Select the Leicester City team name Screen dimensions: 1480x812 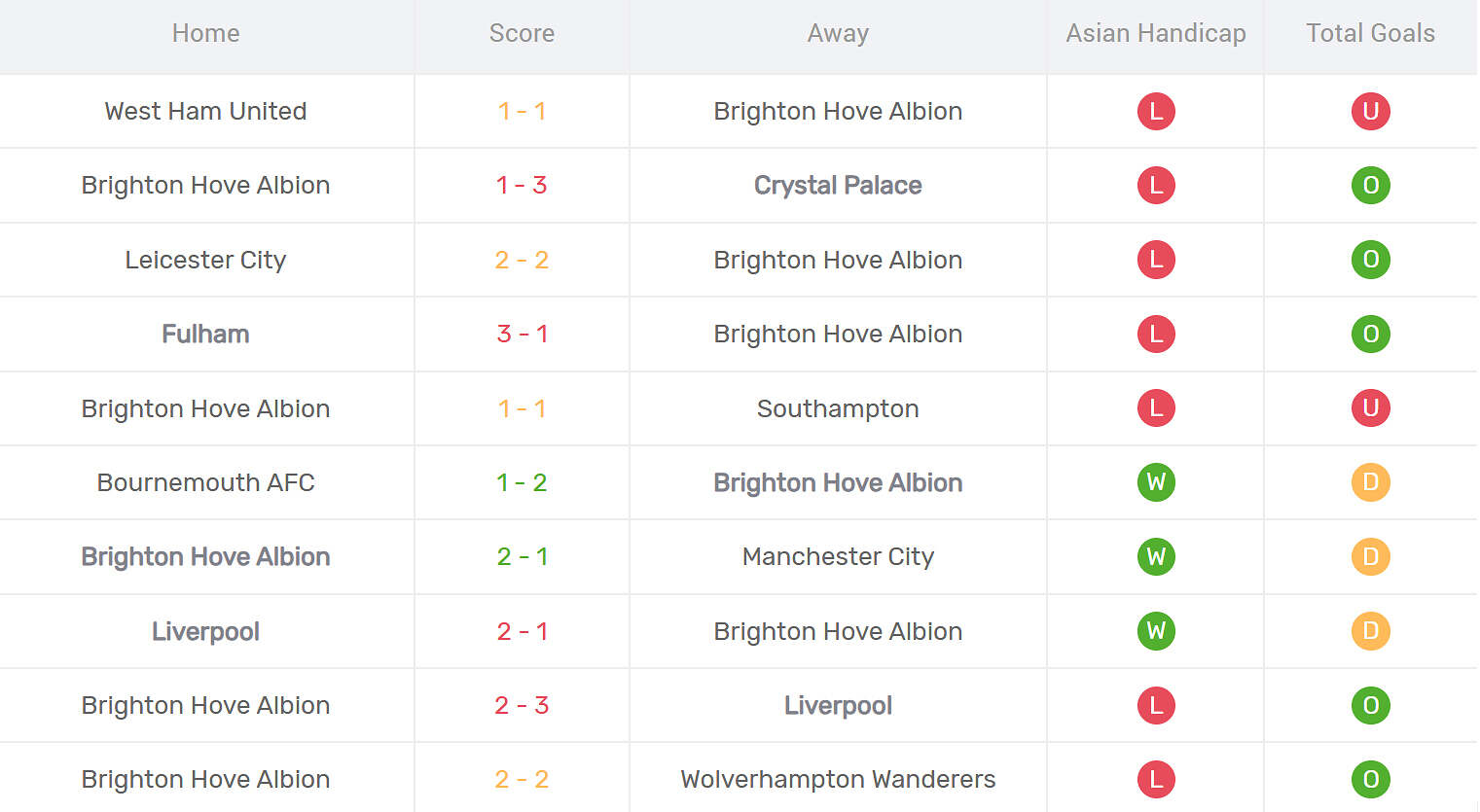pyautogui.click(x=205, y=260)
